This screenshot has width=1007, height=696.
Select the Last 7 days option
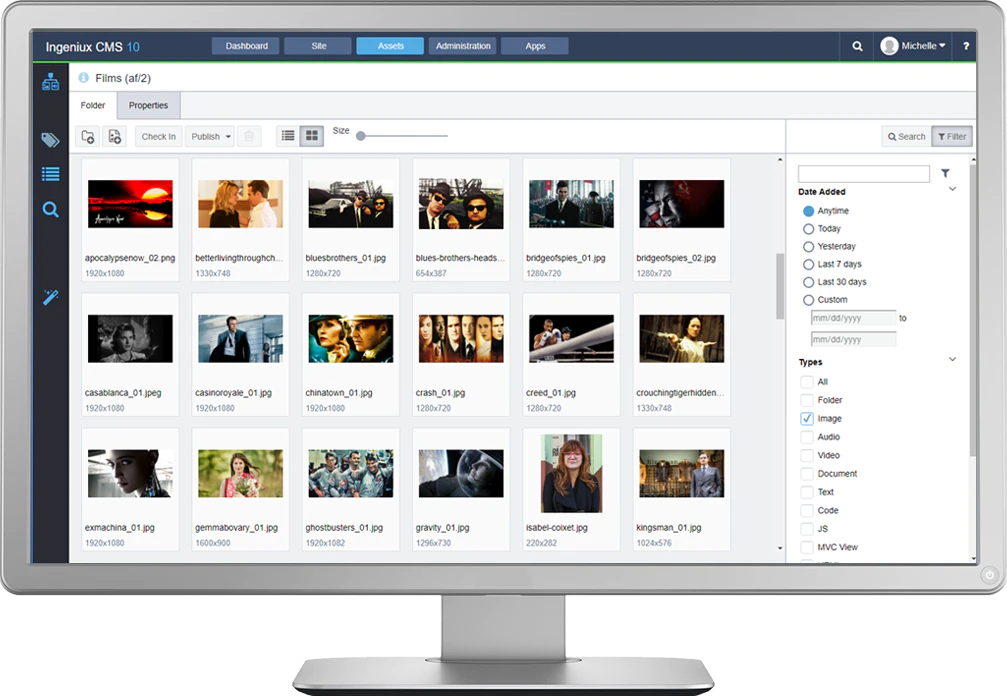[x=809, y=265]
